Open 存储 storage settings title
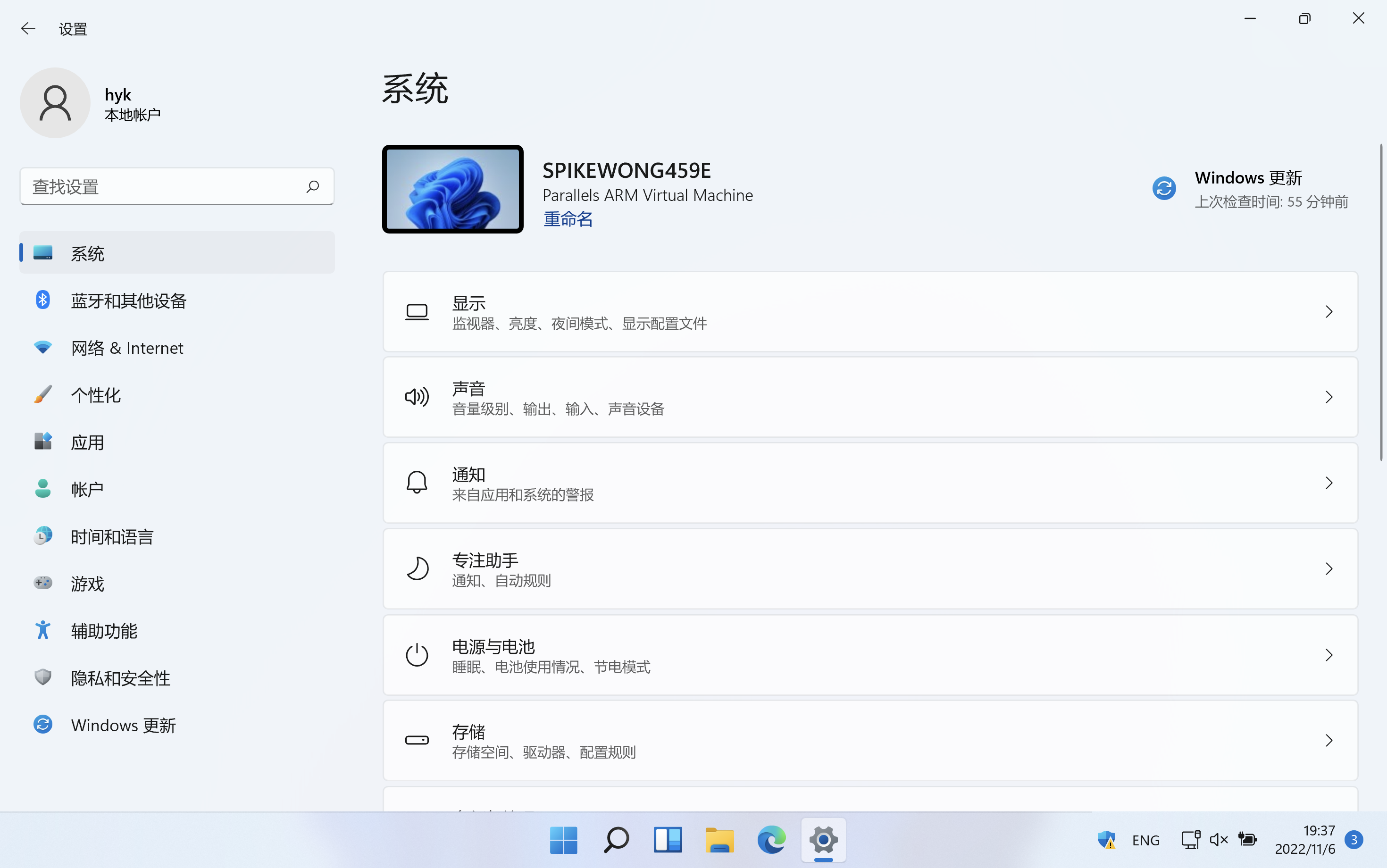The image size is (1387, 868). click(x=468, y=731)
